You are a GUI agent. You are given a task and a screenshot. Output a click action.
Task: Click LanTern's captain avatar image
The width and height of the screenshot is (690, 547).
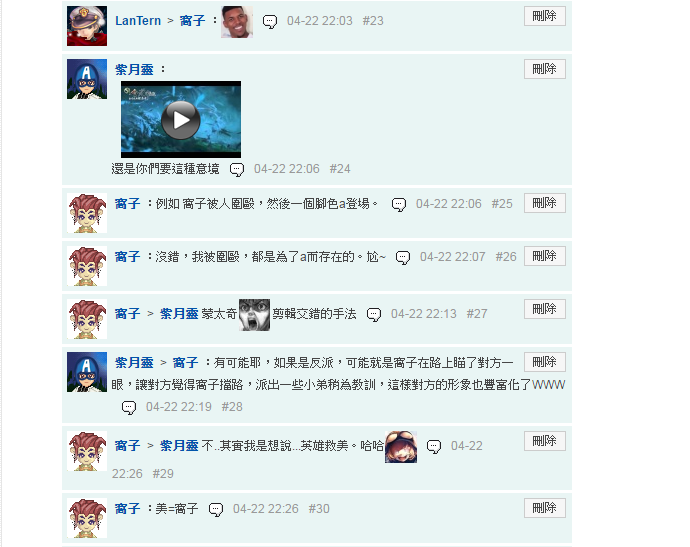pyautogui.click(x=87, y=26)
